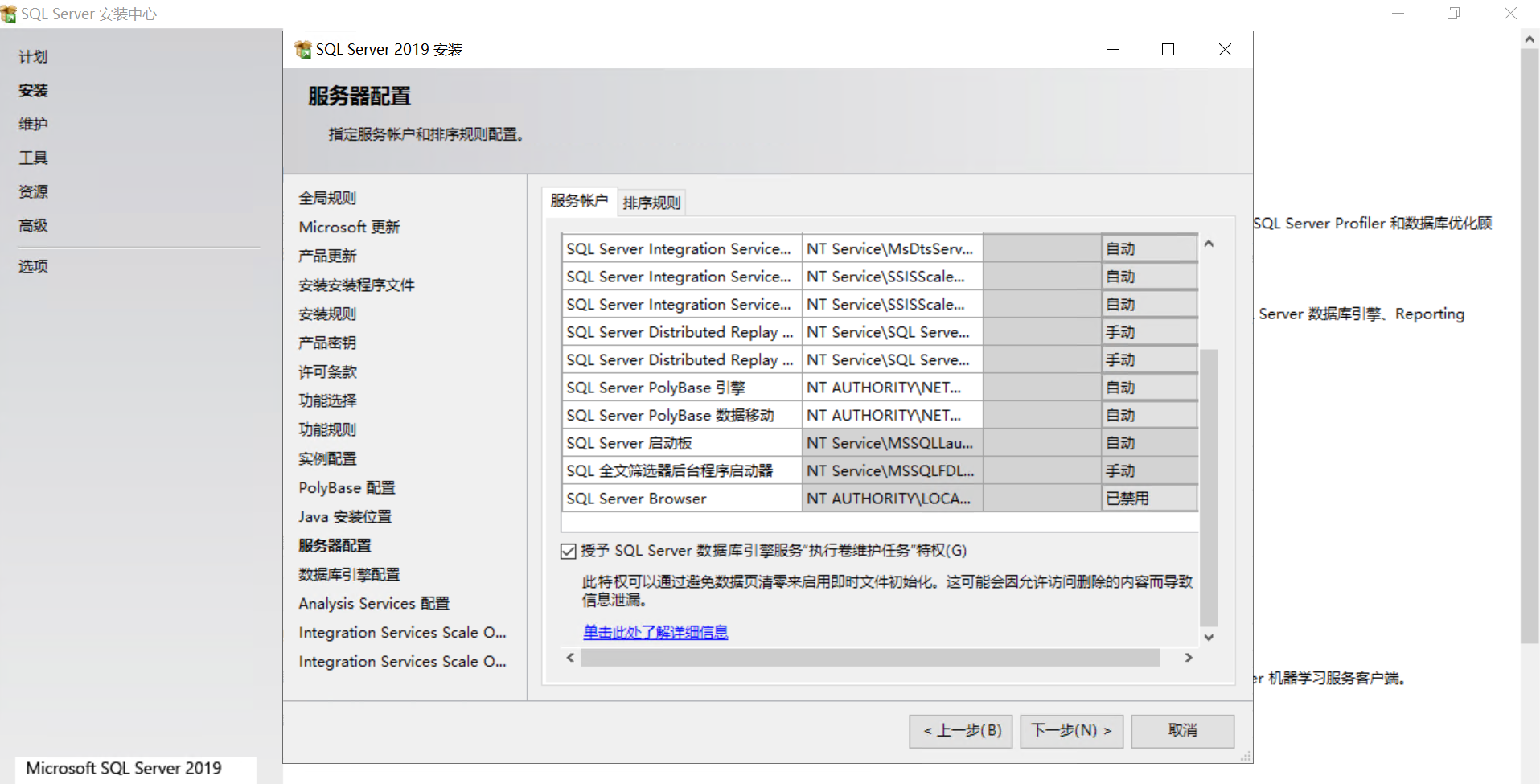1540x784 pixels.
Task: Click the 许可条款 wizard step
Action: pyautogui.click(x=327, y=371)
